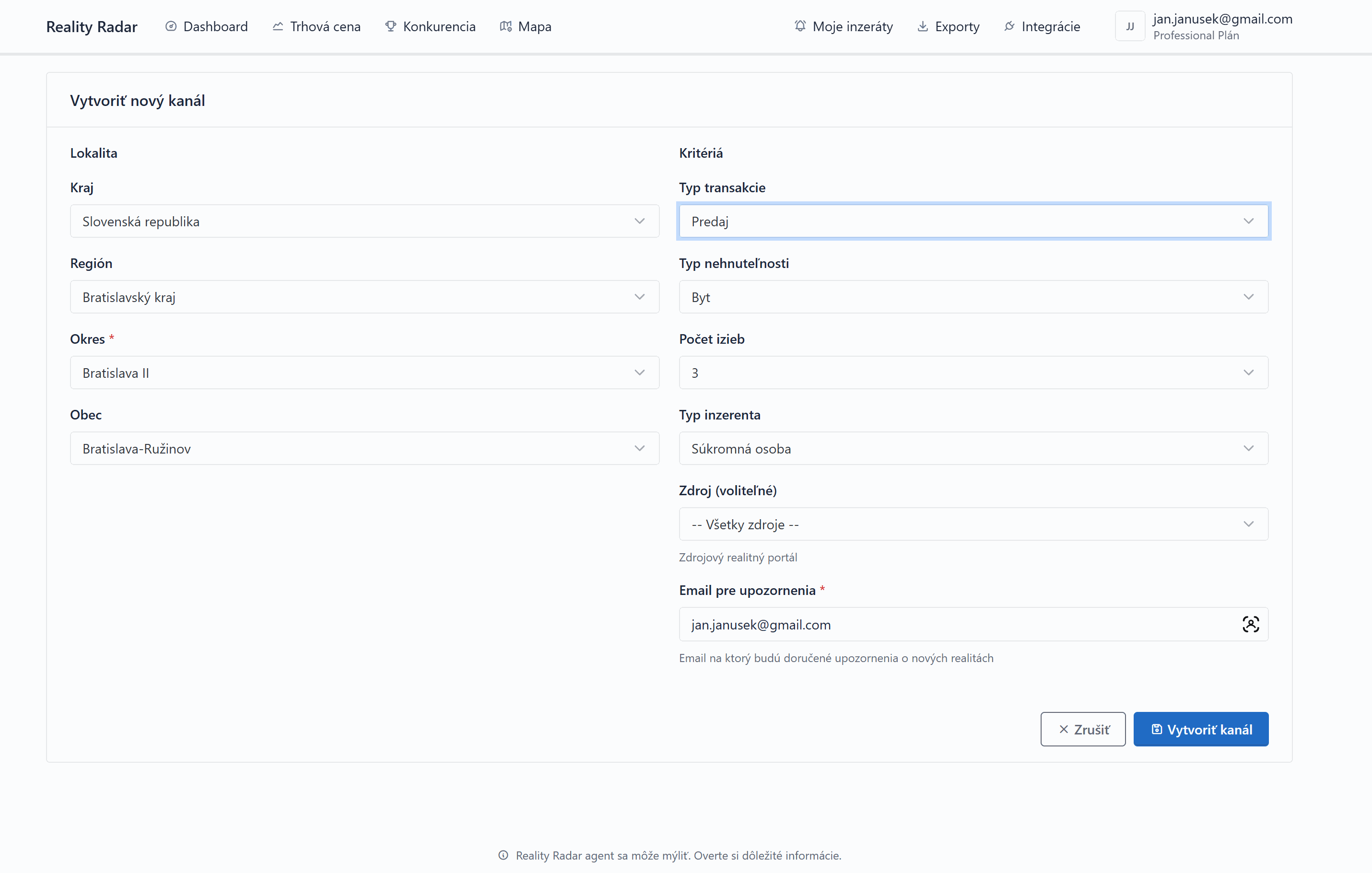Click the Dashboard gauge icon
1372x873 pixels.
point(170,26)
